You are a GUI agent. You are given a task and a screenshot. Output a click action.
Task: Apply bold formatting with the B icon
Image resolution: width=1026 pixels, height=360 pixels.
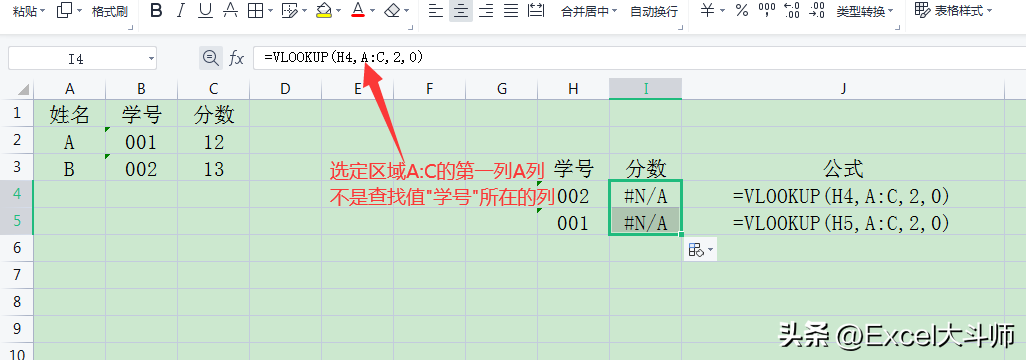pos(156,10)
